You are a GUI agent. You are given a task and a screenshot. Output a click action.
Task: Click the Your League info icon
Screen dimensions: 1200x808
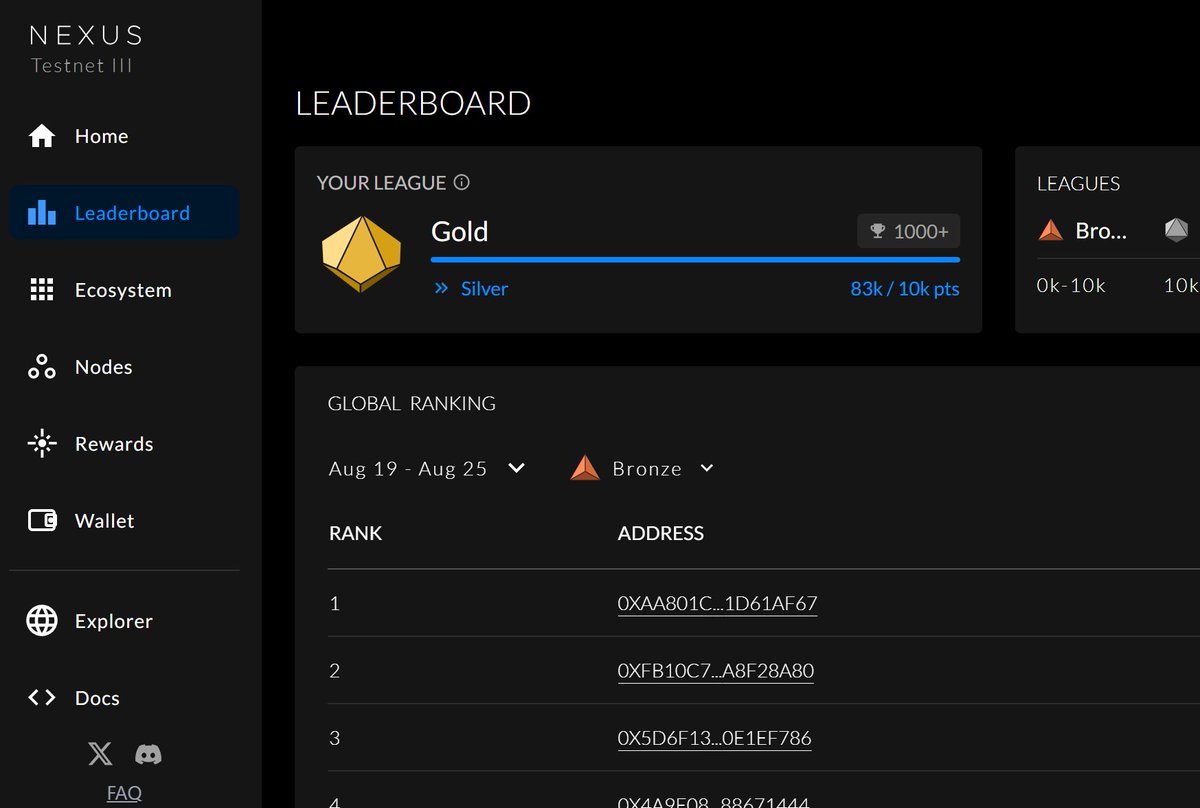click(x=462, y=183)
